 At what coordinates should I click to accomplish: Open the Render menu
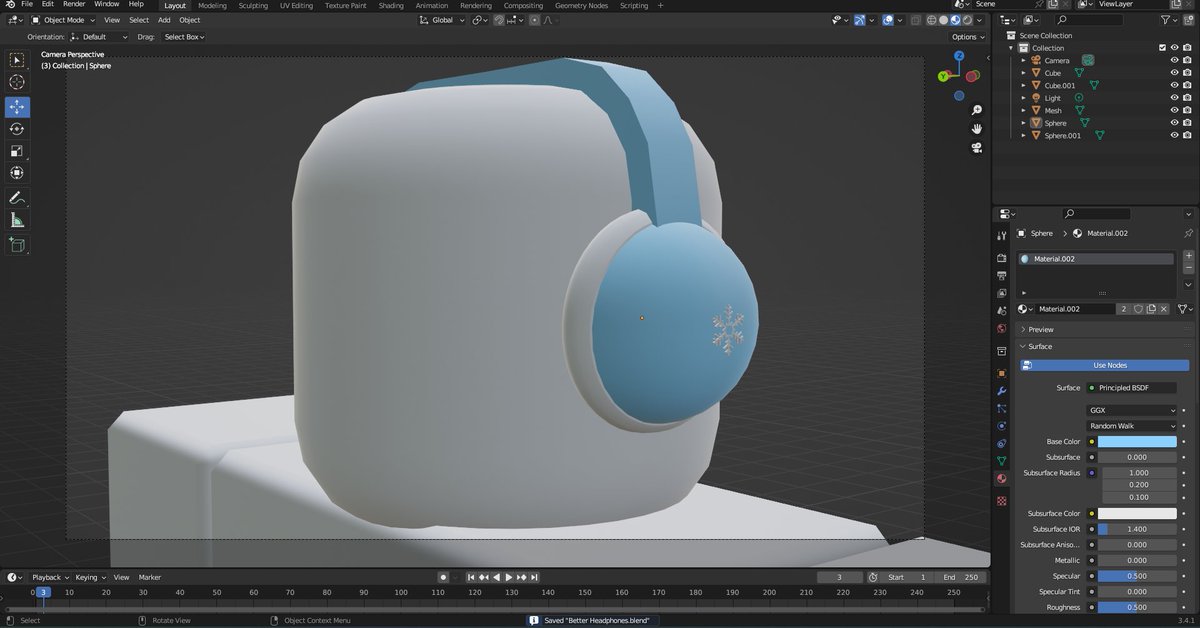pos(74,4)
